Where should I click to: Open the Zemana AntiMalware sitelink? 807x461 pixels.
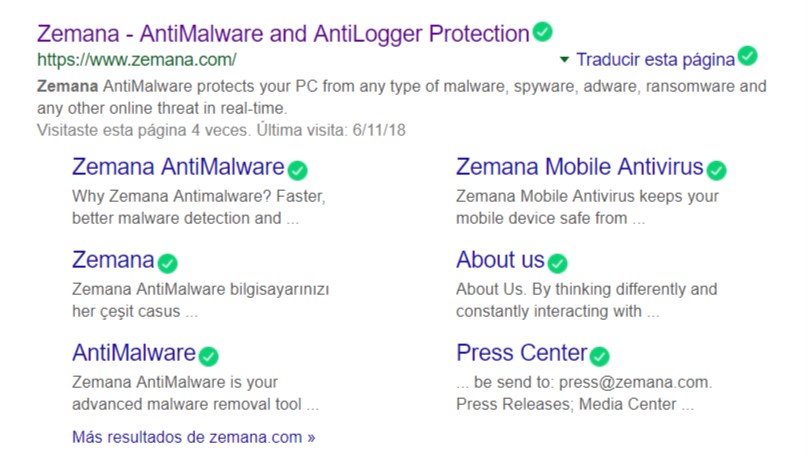pyautogui.click(x=178, y=167)
